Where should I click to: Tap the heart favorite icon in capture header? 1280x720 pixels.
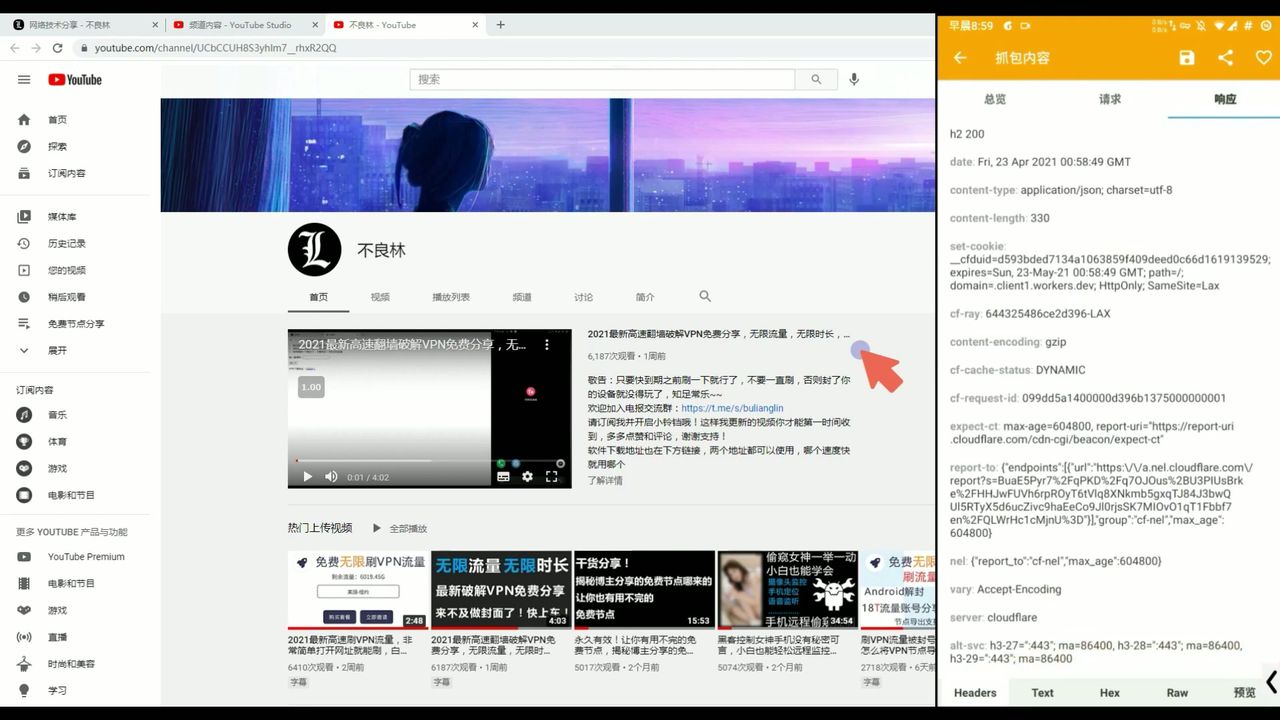(x=1263, y=57)
